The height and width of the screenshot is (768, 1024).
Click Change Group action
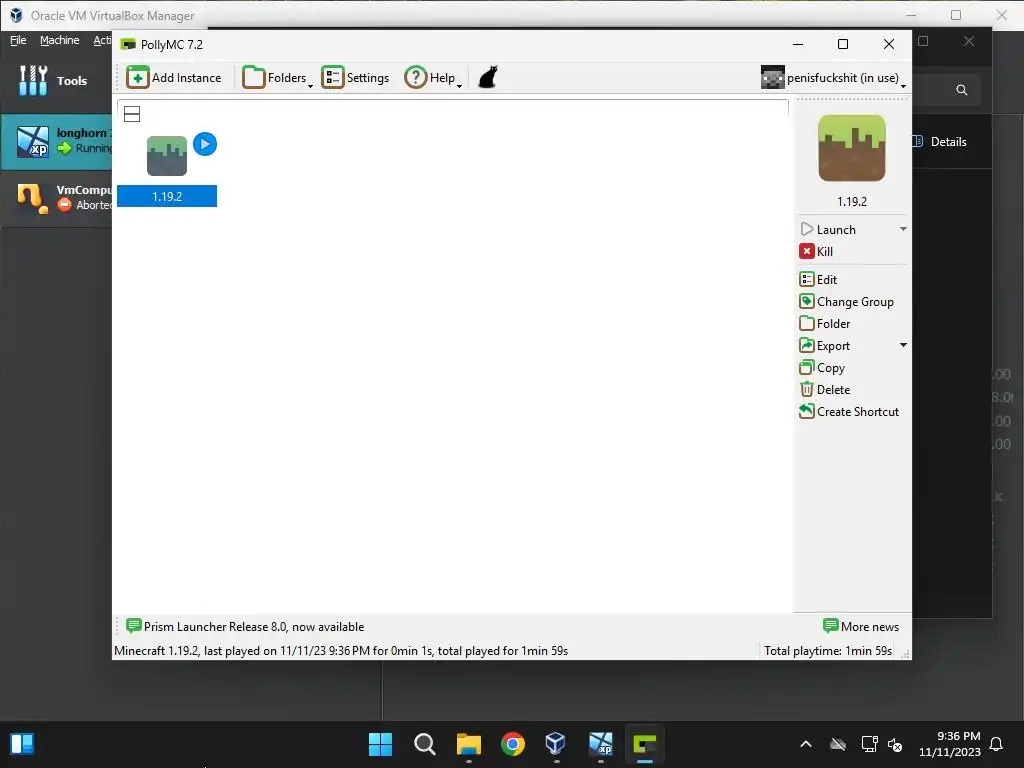click(x=846, y=302)
